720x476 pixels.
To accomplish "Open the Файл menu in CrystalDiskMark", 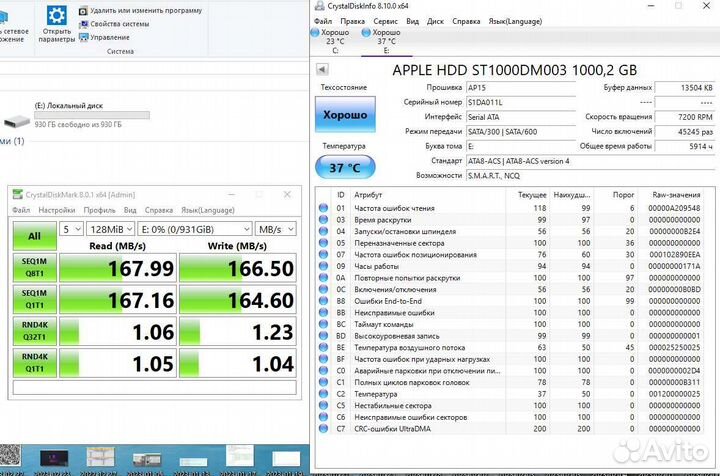I will click(x=21, y=210).
